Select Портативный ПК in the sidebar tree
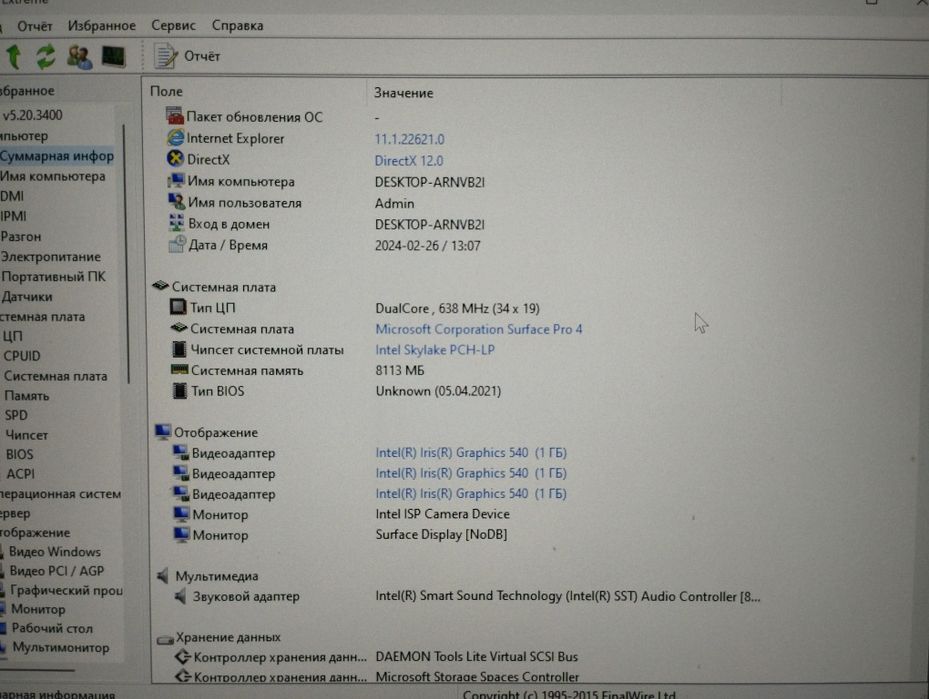The width and height of the screenshot is (929, 699). (53, 277)
